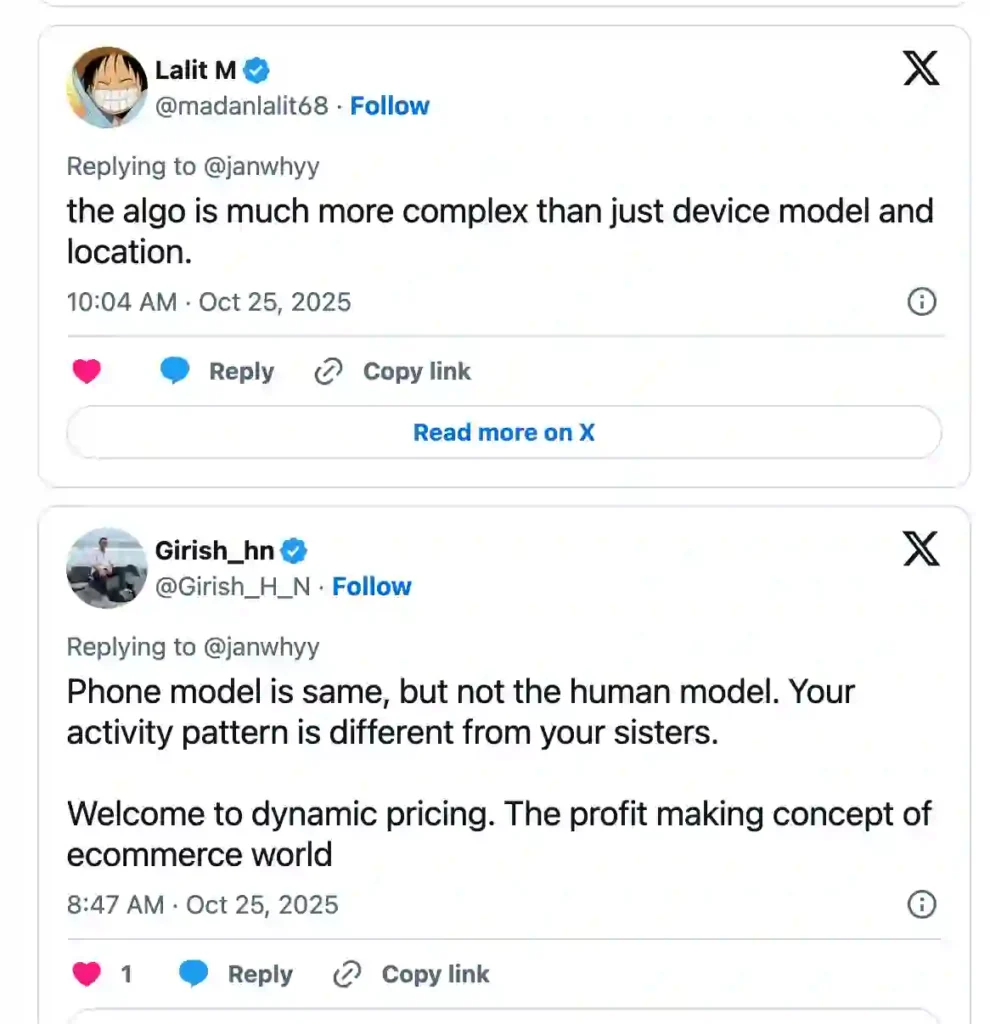Copy link of Lalit M's tweet
The width and height of the screenshot is (990, 1024).
click(392, 372)
